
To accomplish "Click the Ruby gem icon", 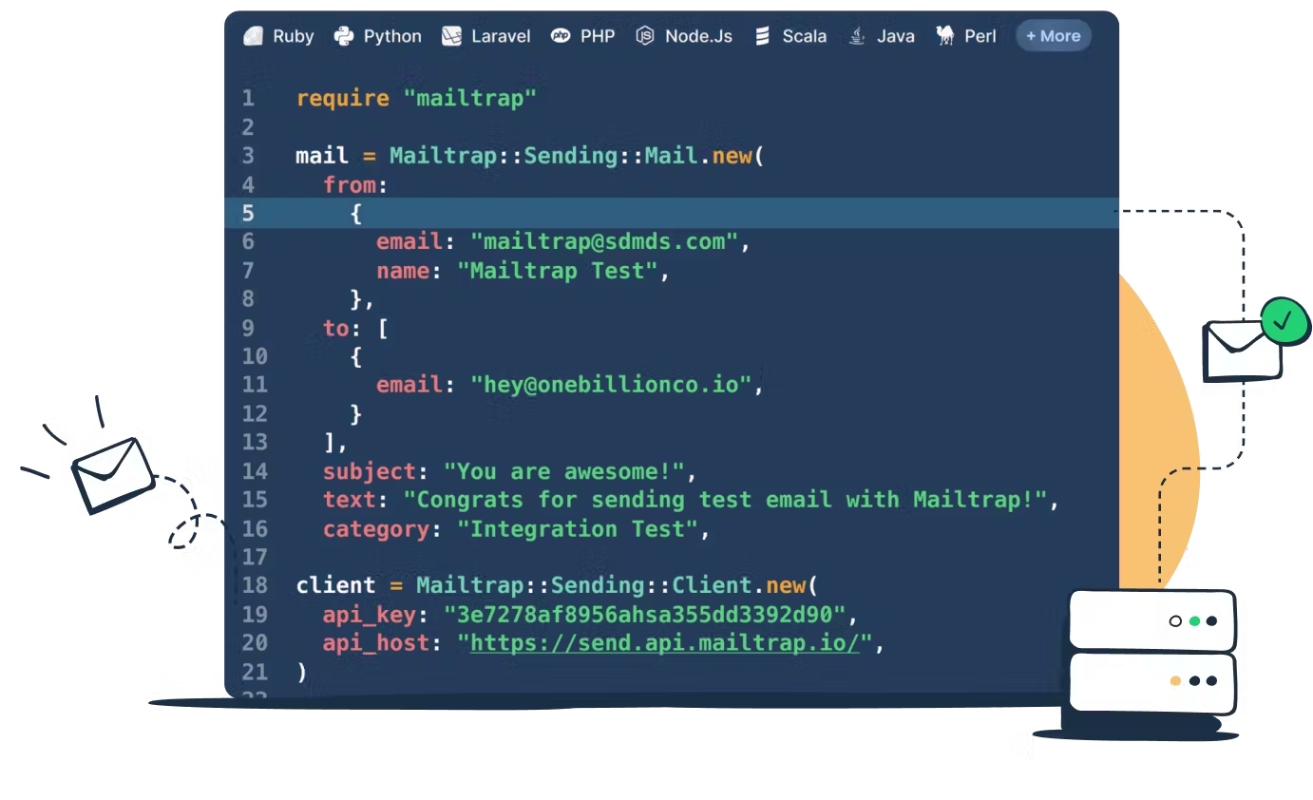I will tap(252, 36).
